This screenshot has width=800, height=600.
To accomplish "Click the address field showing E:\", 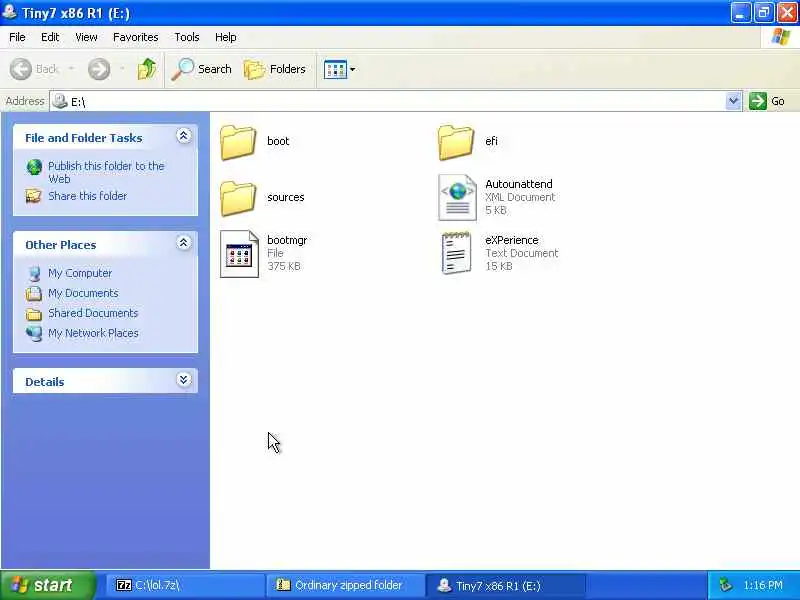I will coord(388,101).
